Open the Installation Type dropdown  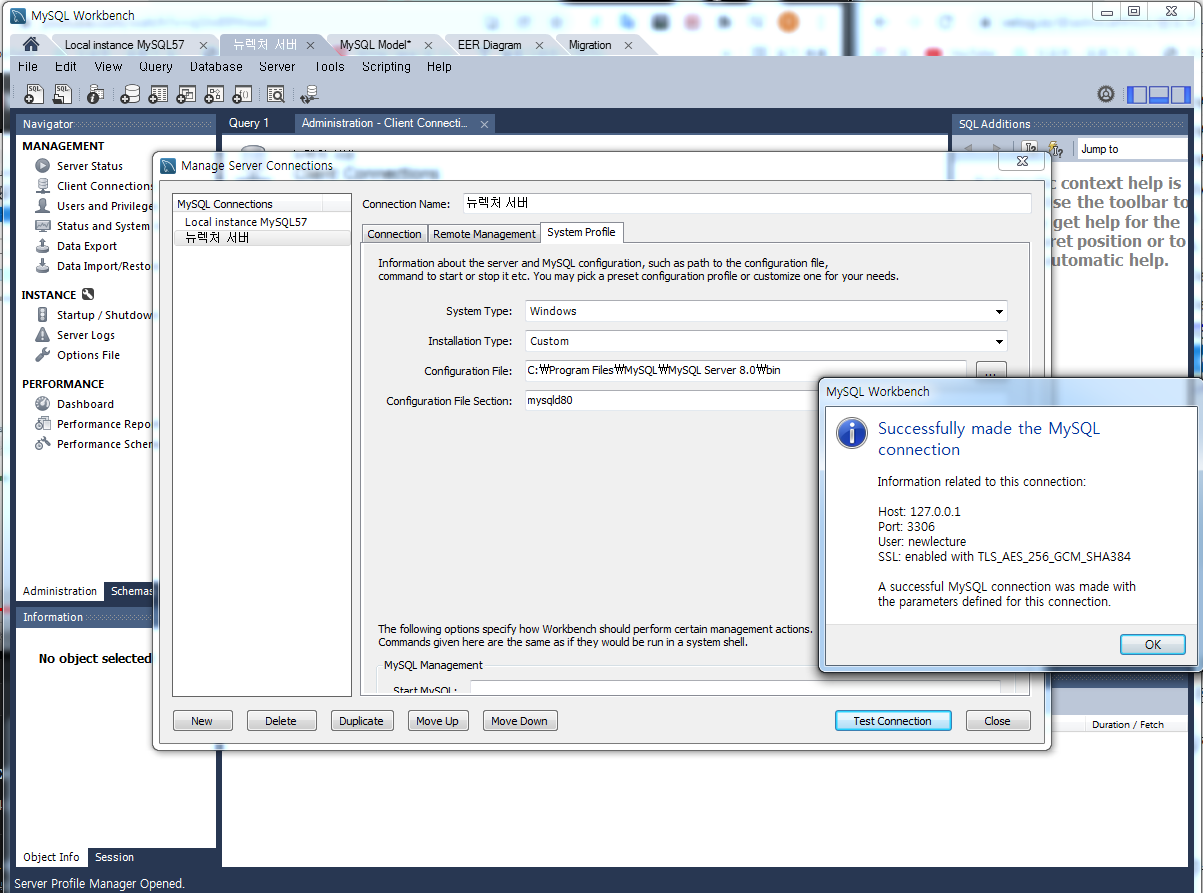[x=766, y=341]
